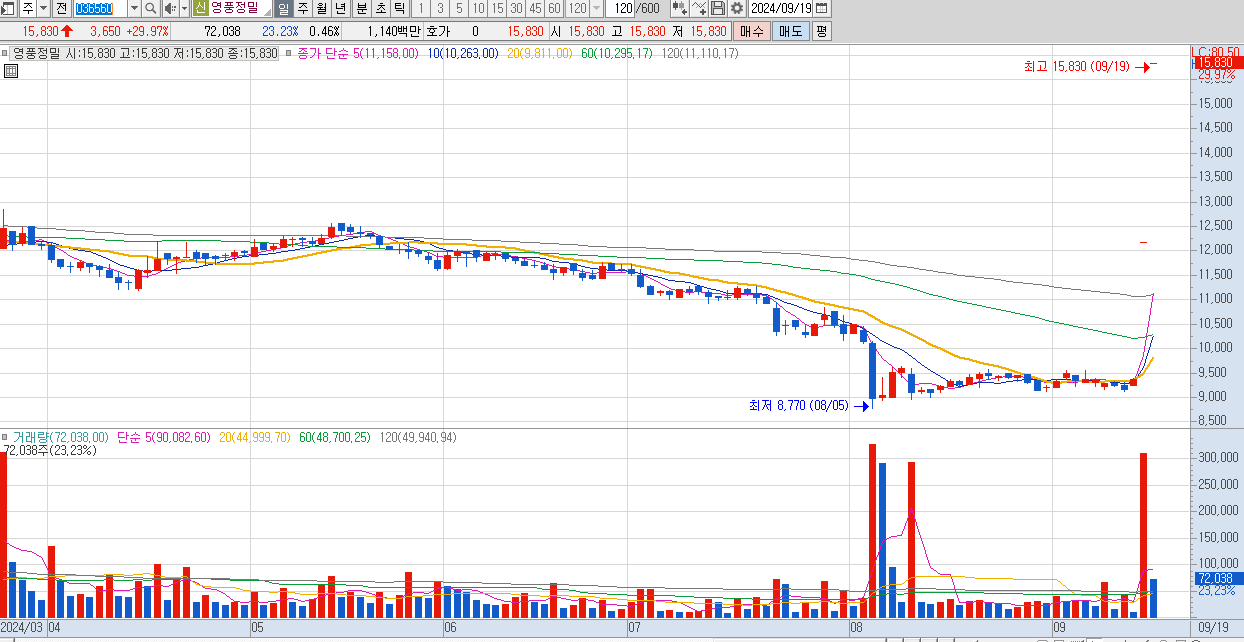1244x642 pixels.
Task: Choose the 1 interval button
Action: point(422,8)
